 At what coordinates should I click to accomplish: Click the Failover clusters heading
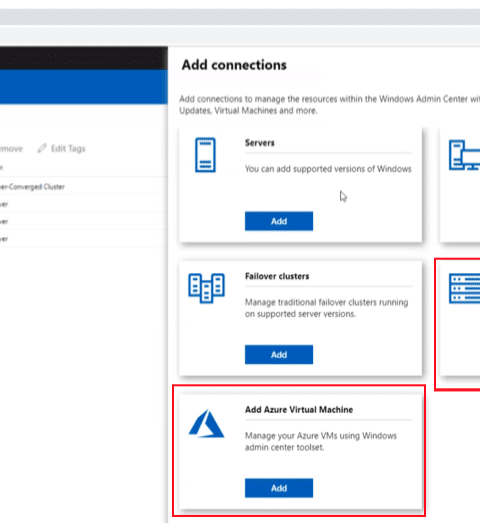click(x=277, y=276)
